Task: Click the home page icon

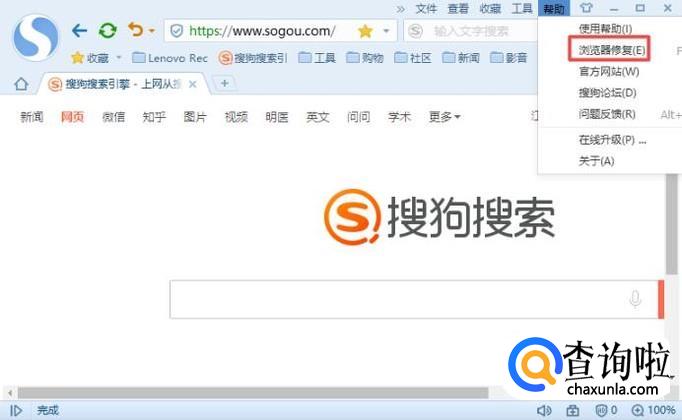Action: click(x=21, y=84)
